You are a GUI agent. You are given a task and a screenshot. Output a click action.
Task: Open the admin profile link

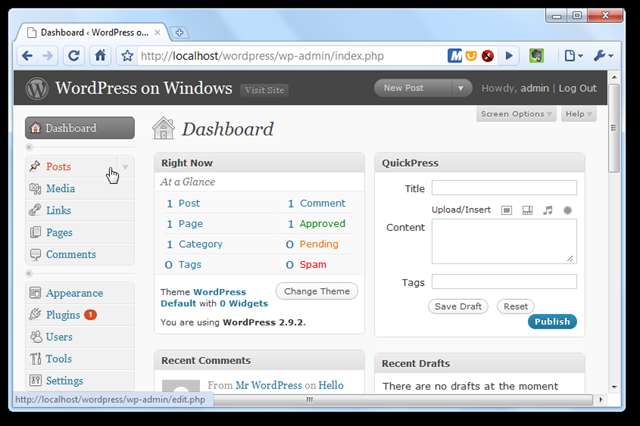click(535, 88)
